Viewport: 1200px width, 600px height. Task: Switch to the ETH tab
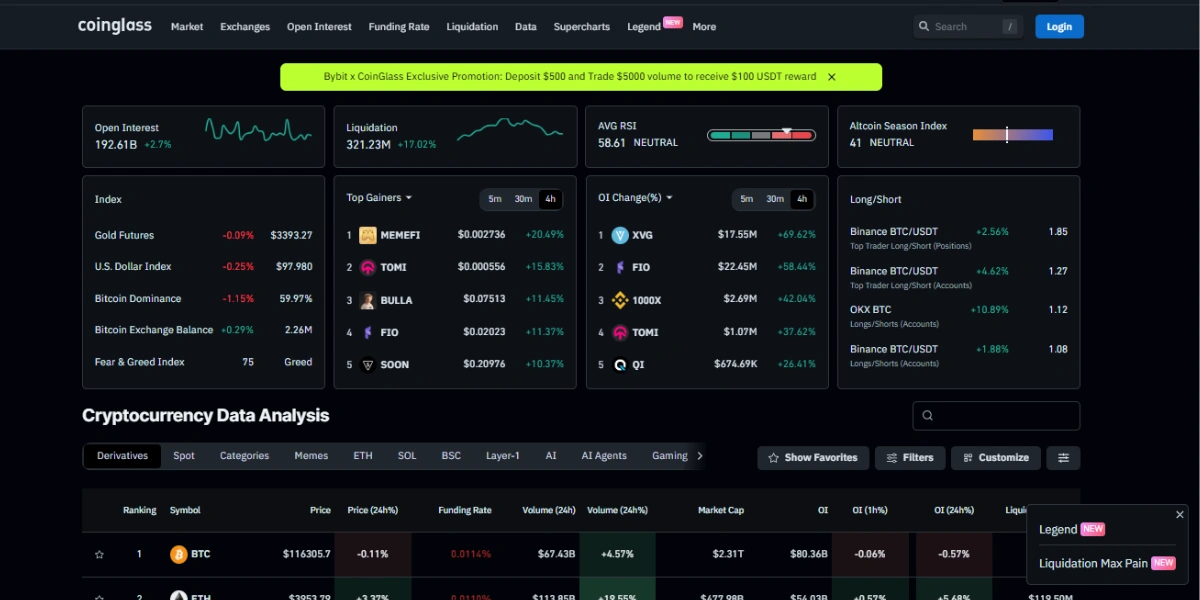tap(363, 456)
